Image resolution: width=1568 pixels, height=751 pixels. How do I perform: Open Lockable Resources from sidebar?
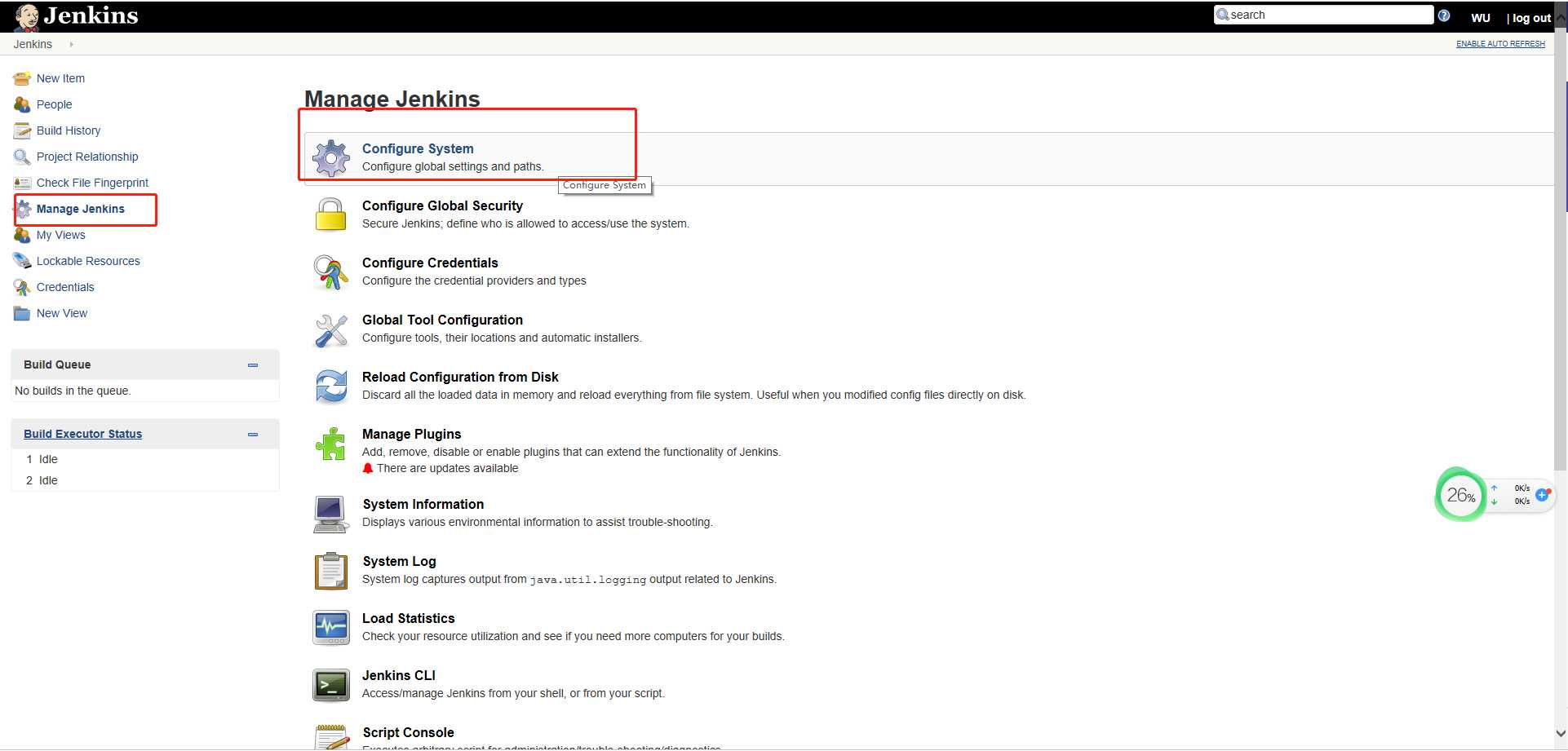[88, 261]
